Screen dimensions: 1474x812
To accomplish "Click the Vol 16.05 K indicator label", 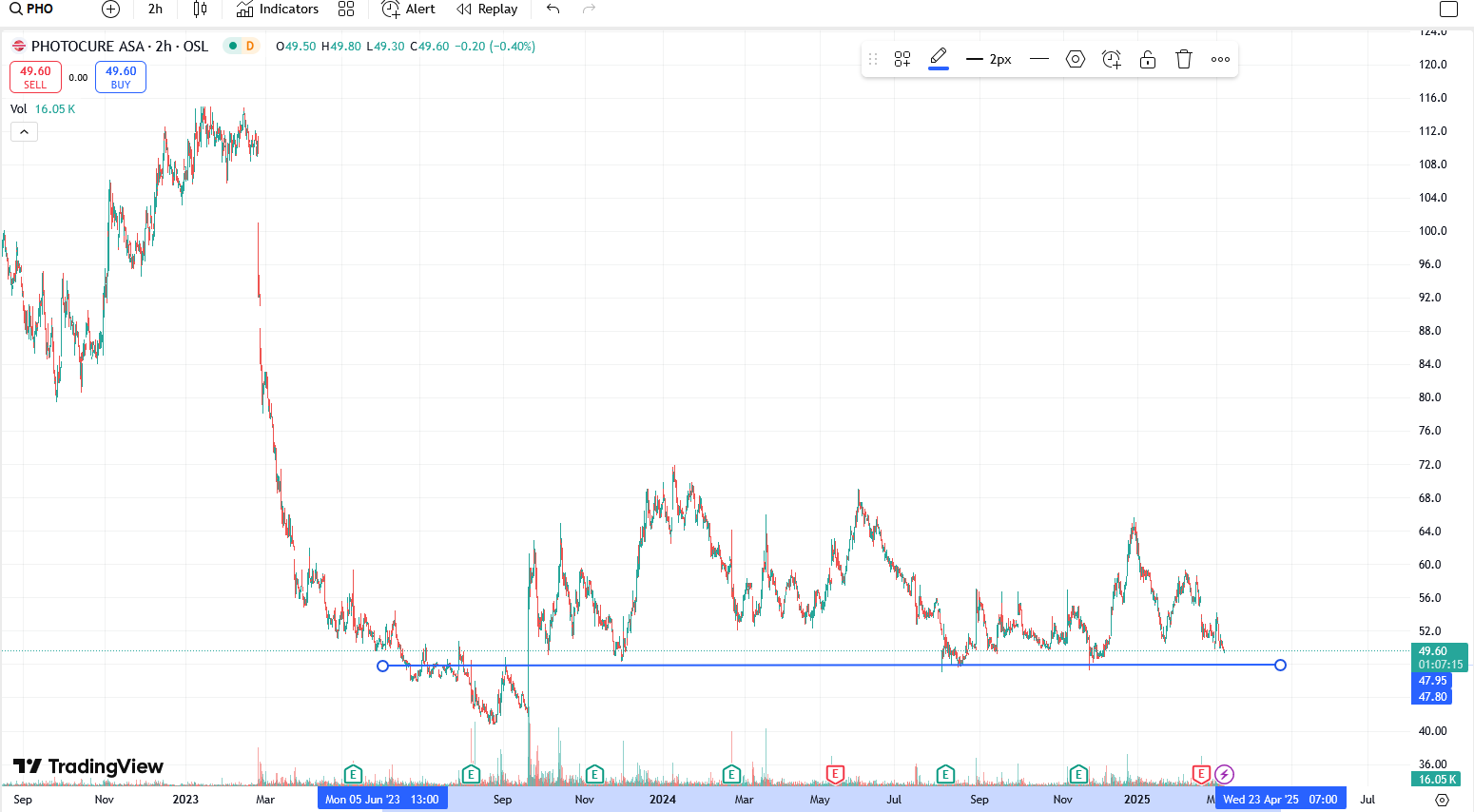I will [43, 109].
